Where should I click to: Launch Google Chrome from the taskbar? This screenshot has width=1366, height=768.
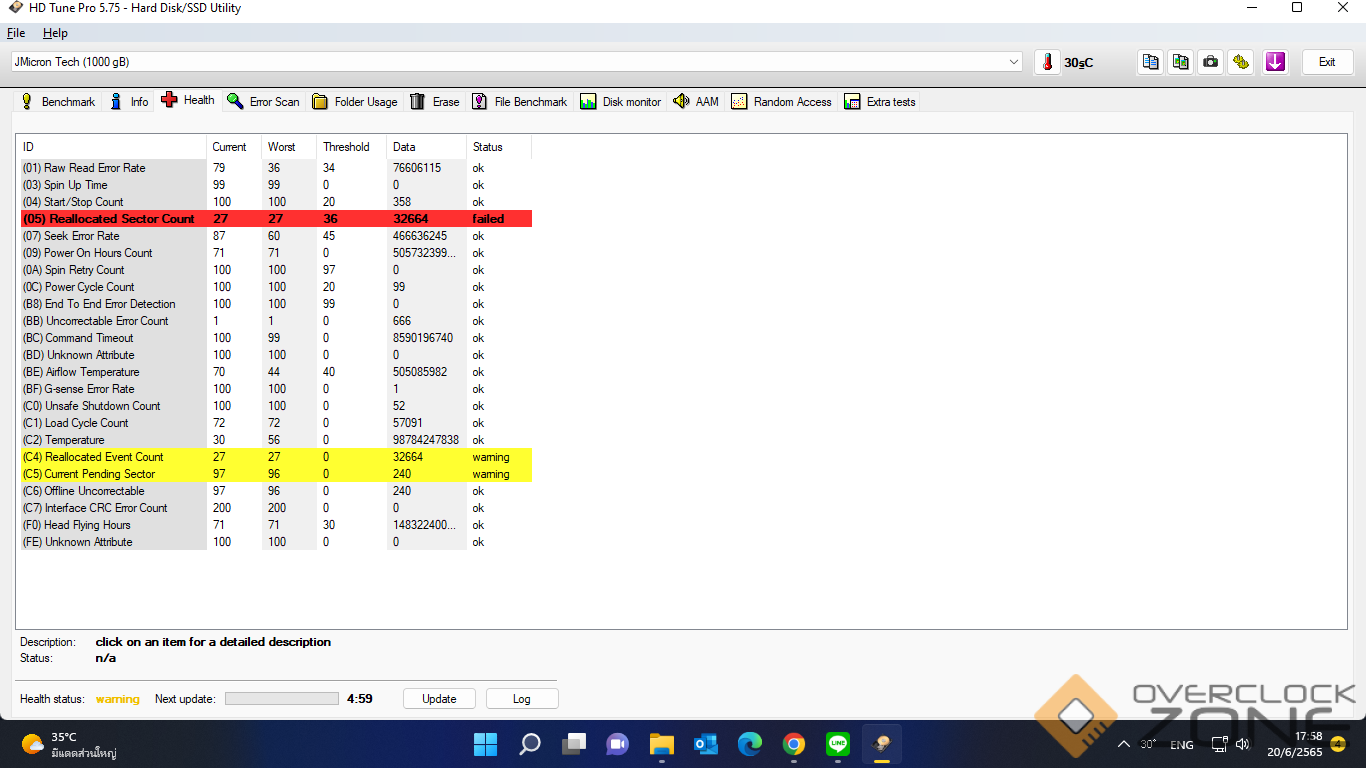click(793, 744)
